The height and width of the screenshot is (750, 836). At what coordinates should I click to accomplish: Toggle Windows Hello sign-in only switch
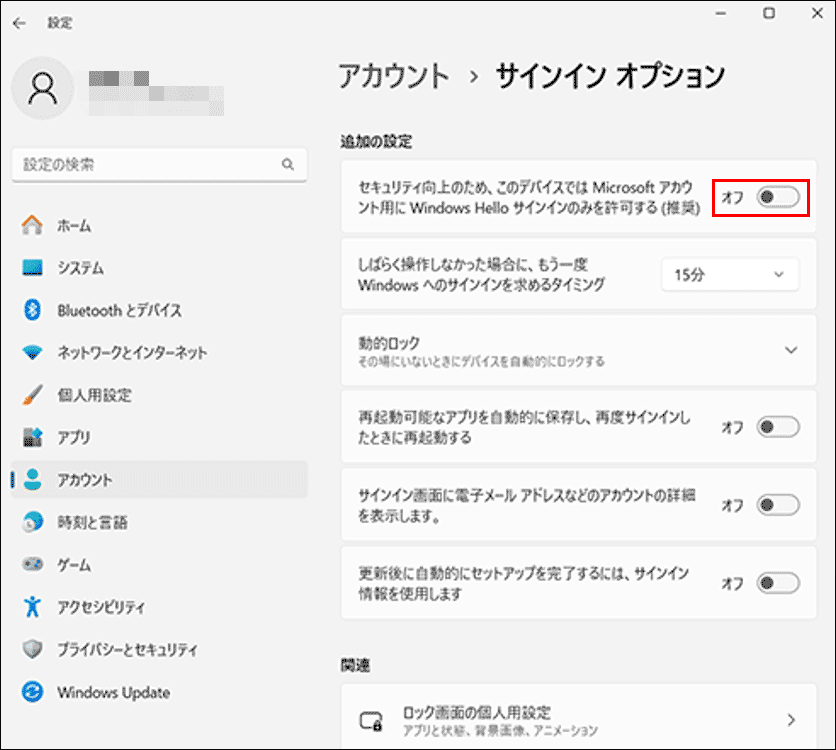(778, 197)
